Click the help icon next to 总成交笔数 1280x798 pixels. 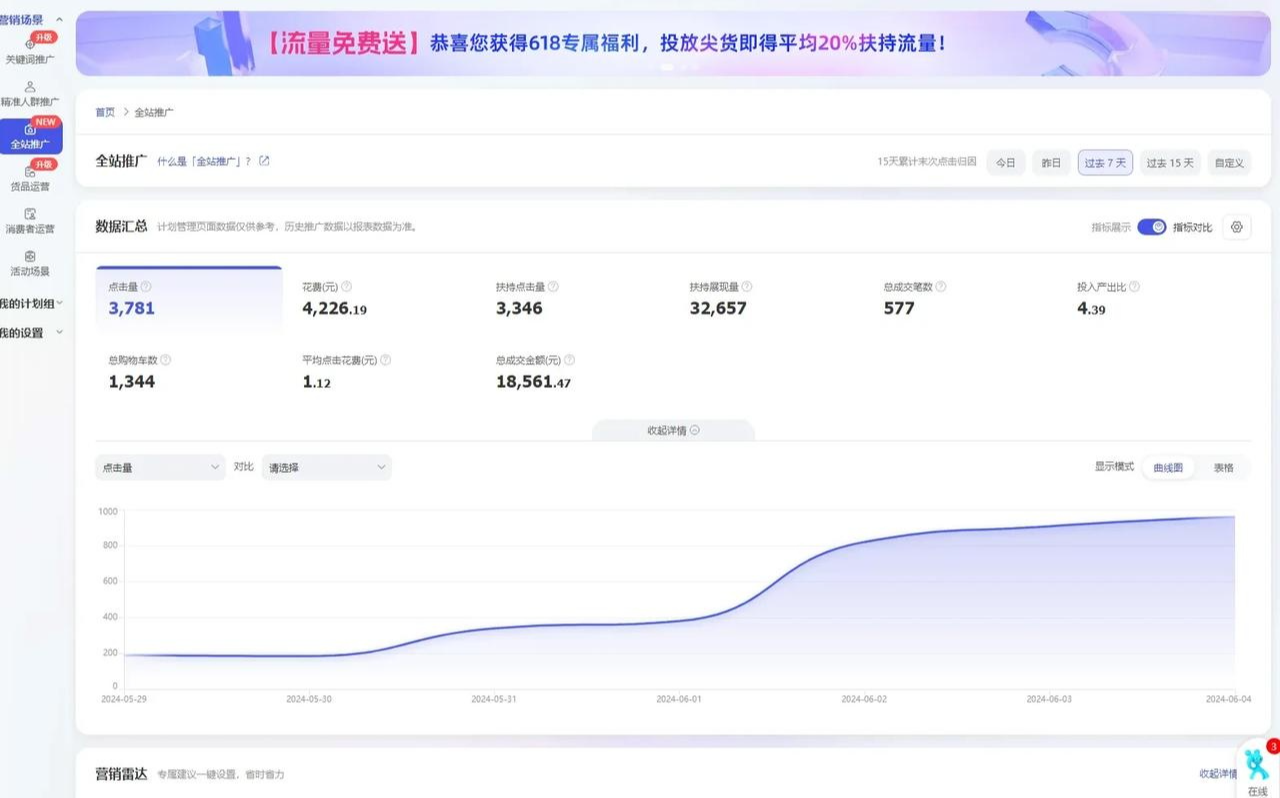pos(941,287)
